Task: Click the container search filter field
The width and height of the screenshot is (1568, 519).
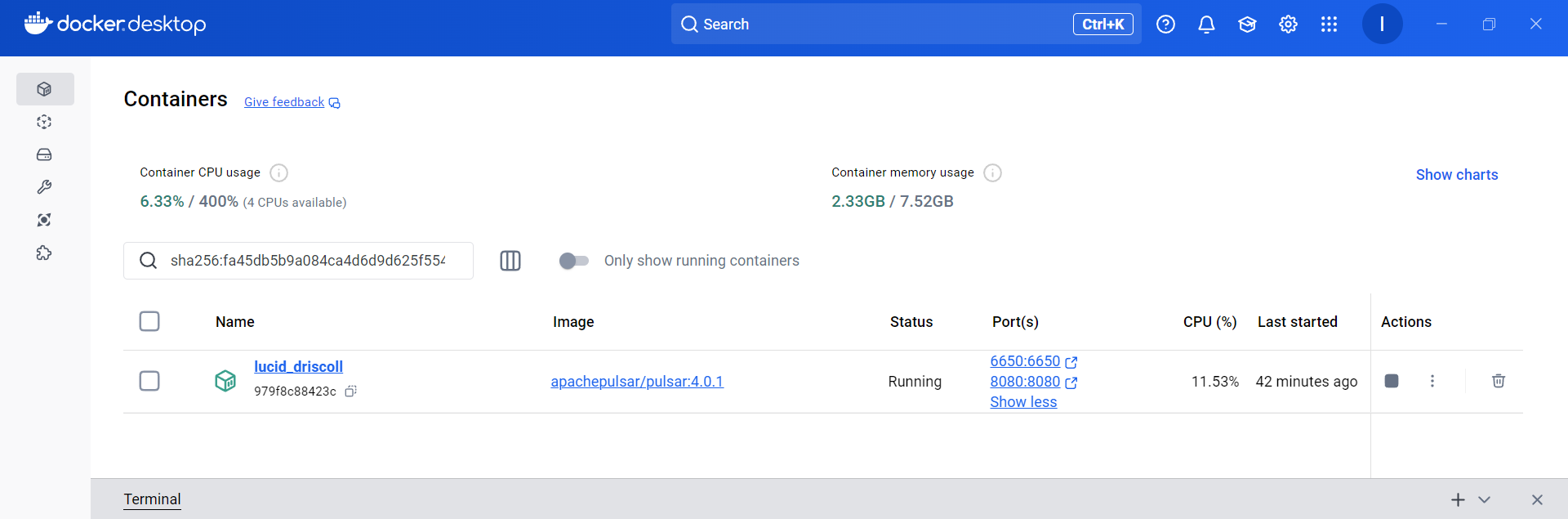Action: [298, 261]
